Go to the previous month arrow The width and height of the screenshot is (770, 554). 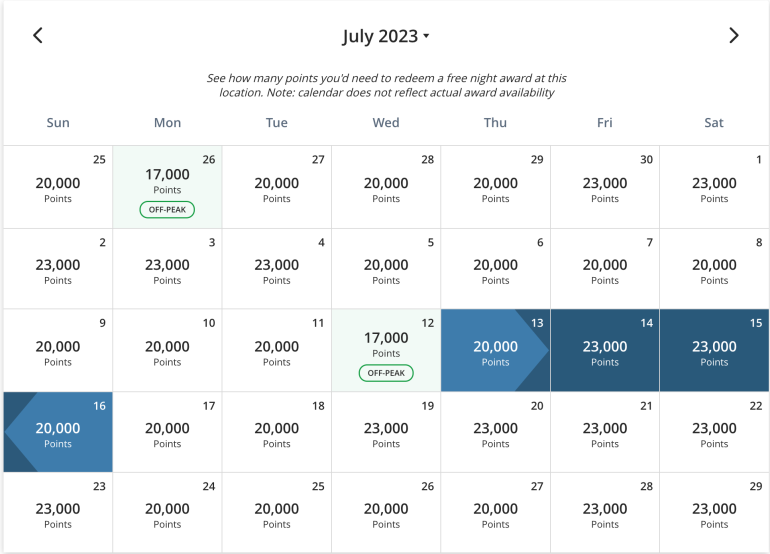pyautogui.click(x=38, y=36)
